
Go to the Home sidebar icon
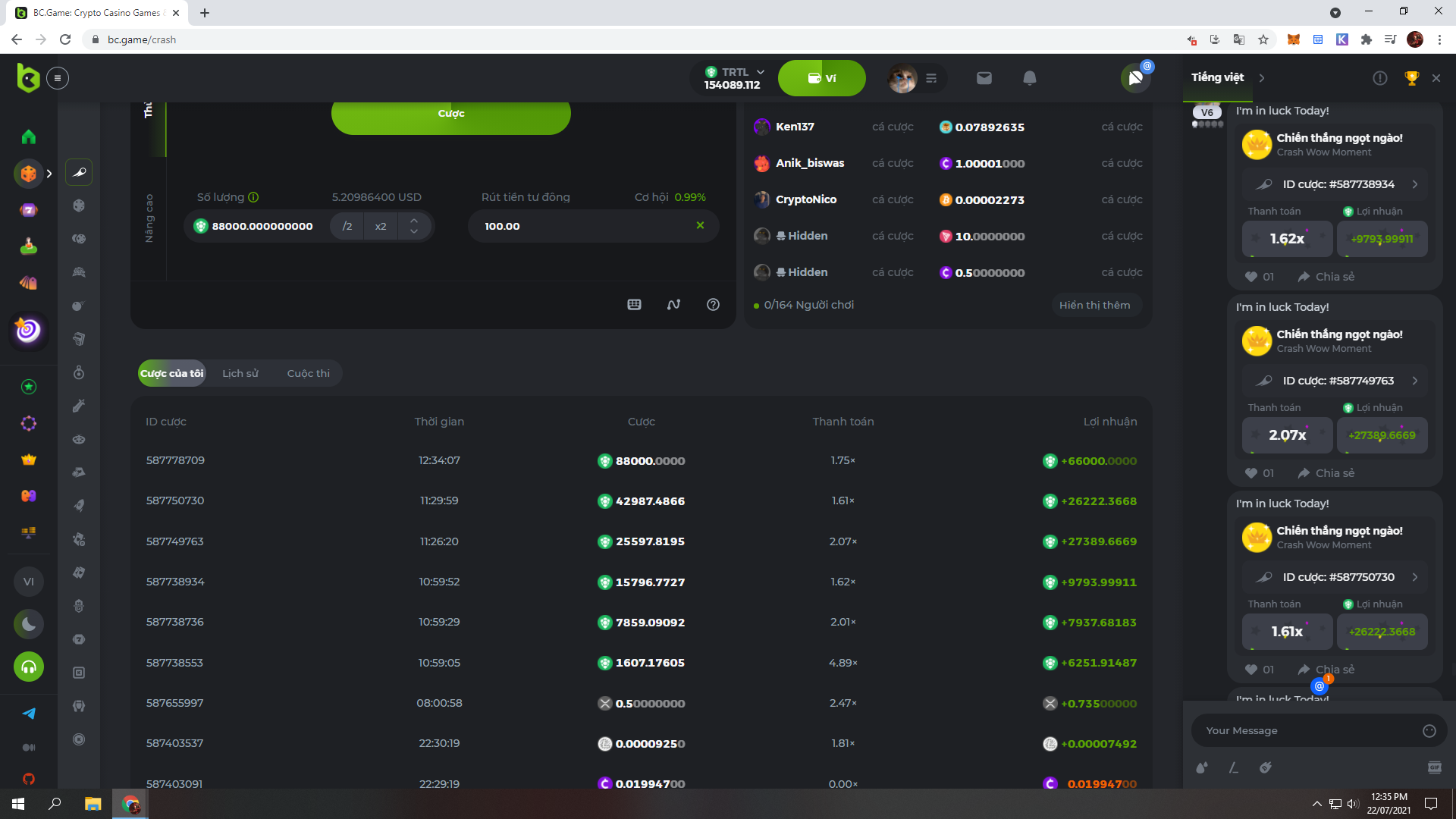click(29, 136)
